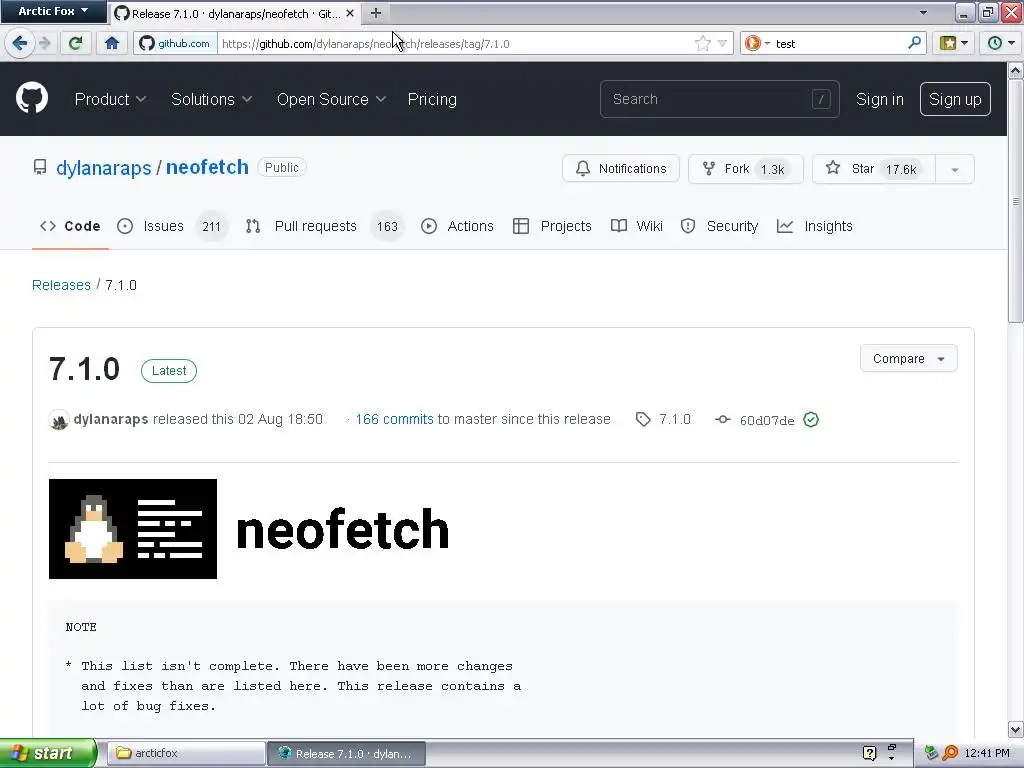Open the Security tab
1024x768 pixels.
tap(719, 226)
